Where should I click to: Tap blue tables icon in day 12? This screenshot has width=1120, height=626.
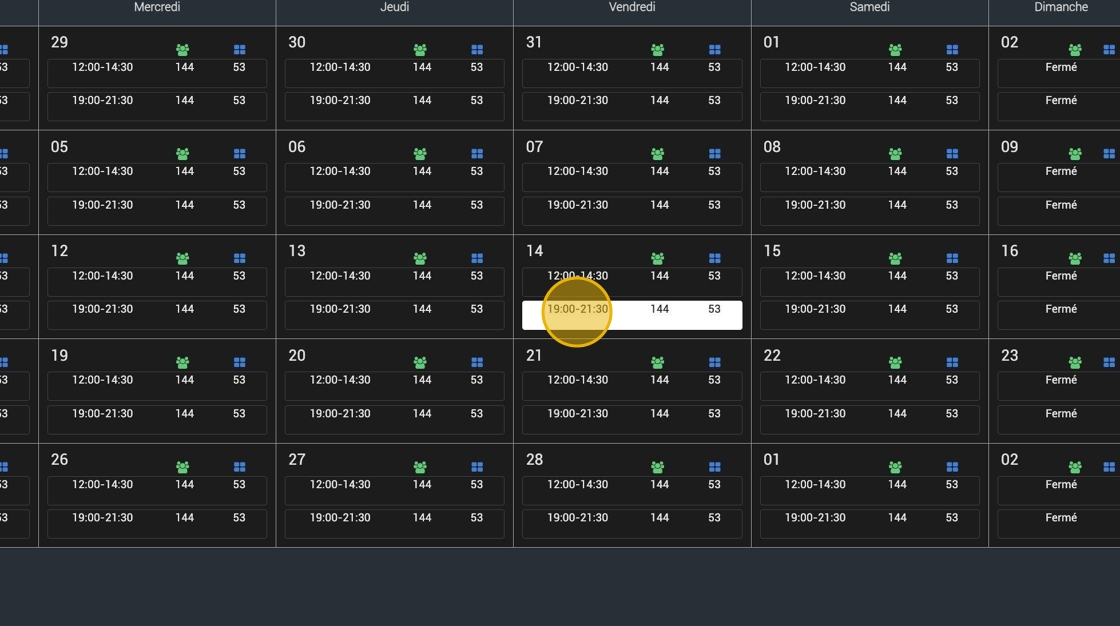tap(239, 258)
